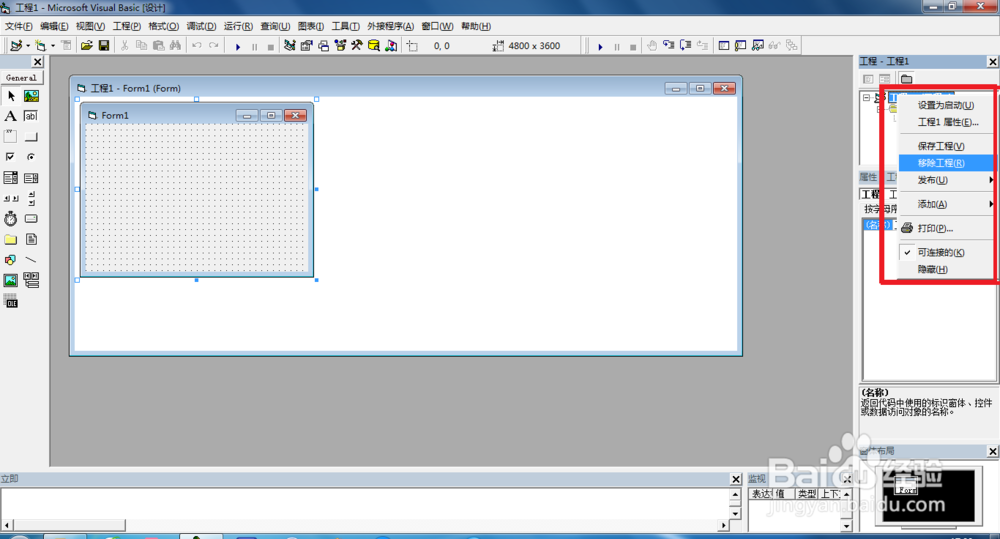Screen dimensions: 1000x539
Task: Open the Locals Window debug icon
Action: (724, 45)
